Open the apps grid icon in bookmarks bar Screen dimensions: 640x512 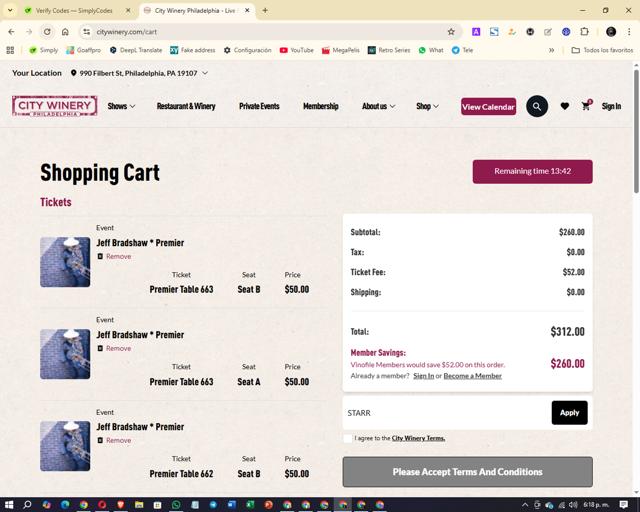tap(10, 50)
